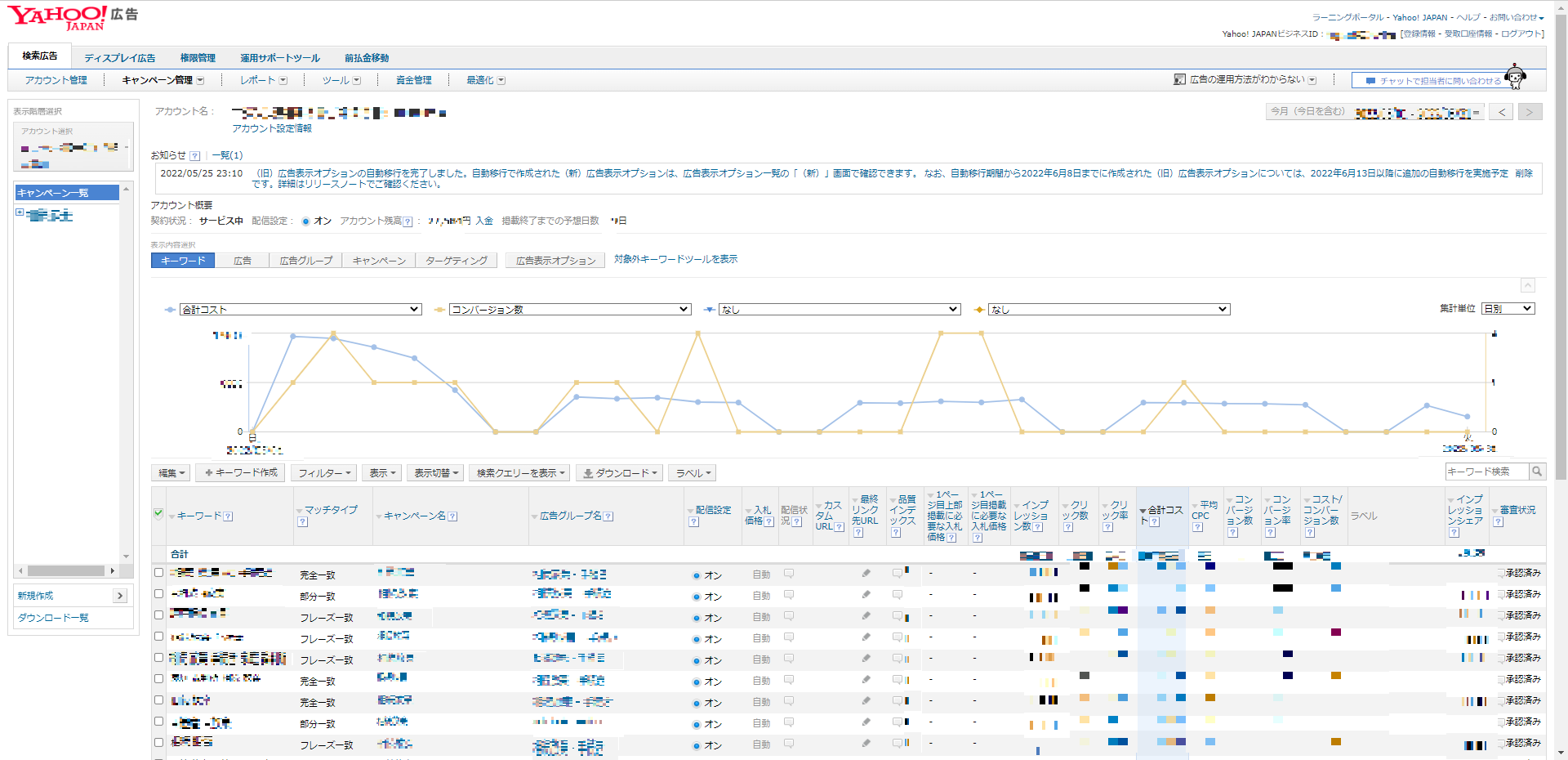Open the help icon under マッチタイプ header
The width and height of the screenshot is (1568, 760).
point(302,522)
